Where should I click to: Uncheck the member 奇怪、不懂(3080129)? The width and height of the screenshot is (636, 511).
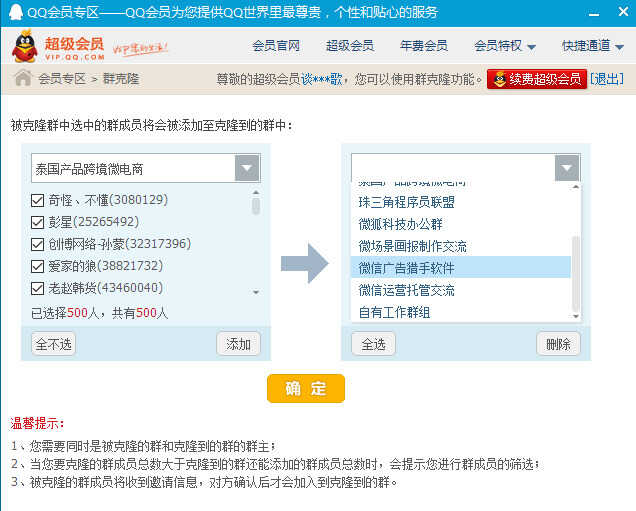(x=38, y=200)
